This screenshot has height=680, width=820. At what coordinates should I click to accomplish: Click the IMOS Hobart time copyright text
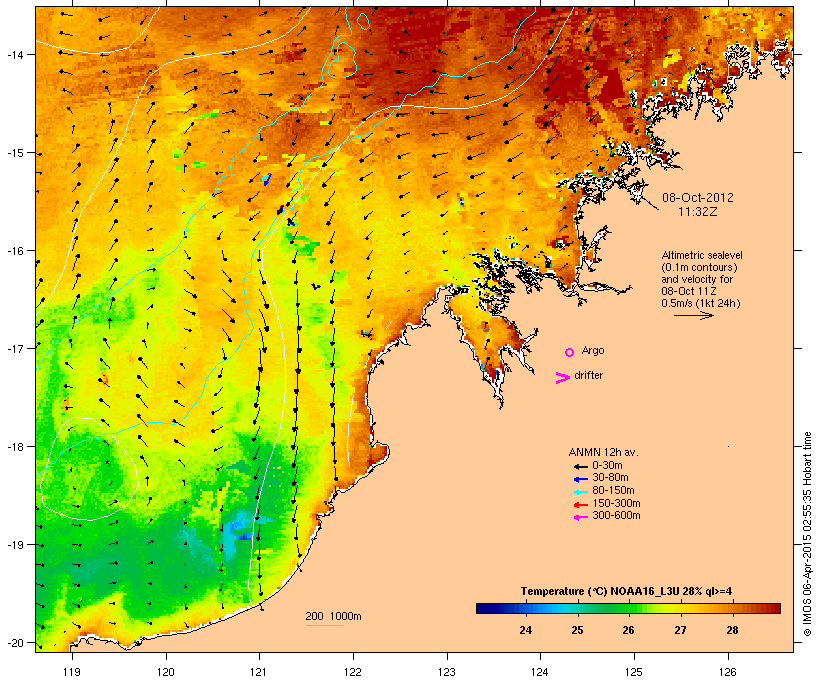[x=807, y=534]
